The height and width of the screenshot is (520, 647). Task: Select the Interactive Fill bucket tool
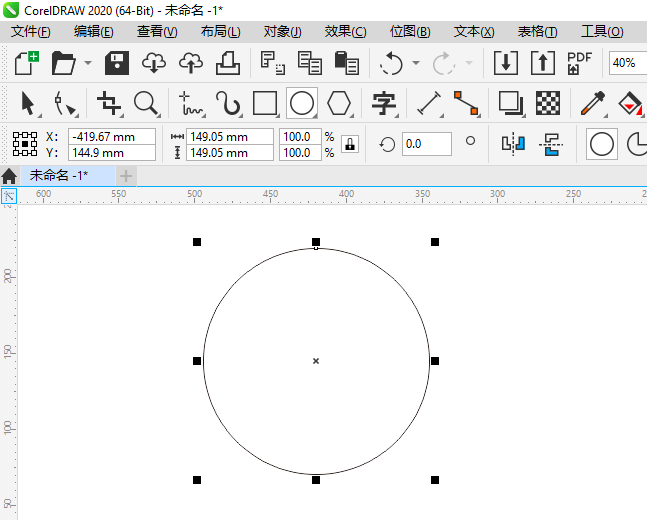point(631,103)
